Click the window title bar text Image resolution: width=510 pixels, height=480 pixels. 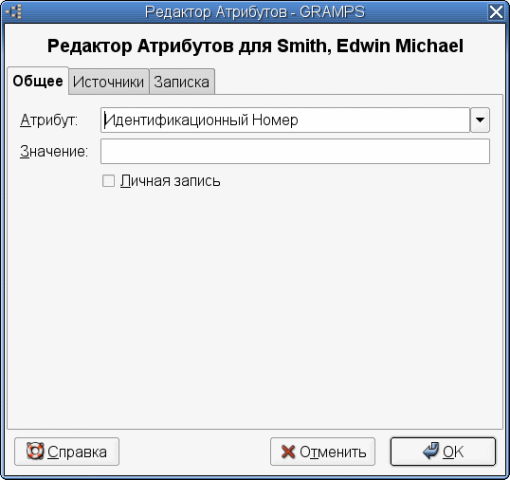pos(255,12)
